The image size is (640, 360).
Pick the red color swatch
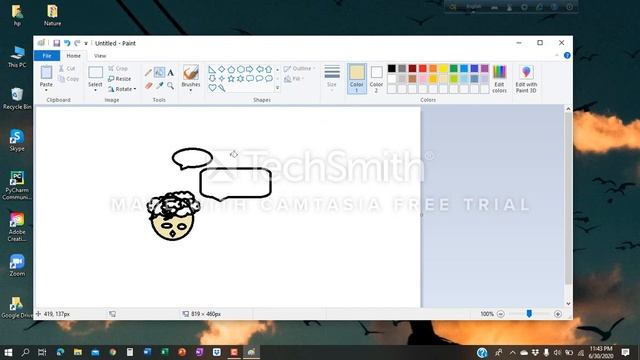[x=423, y=69]
